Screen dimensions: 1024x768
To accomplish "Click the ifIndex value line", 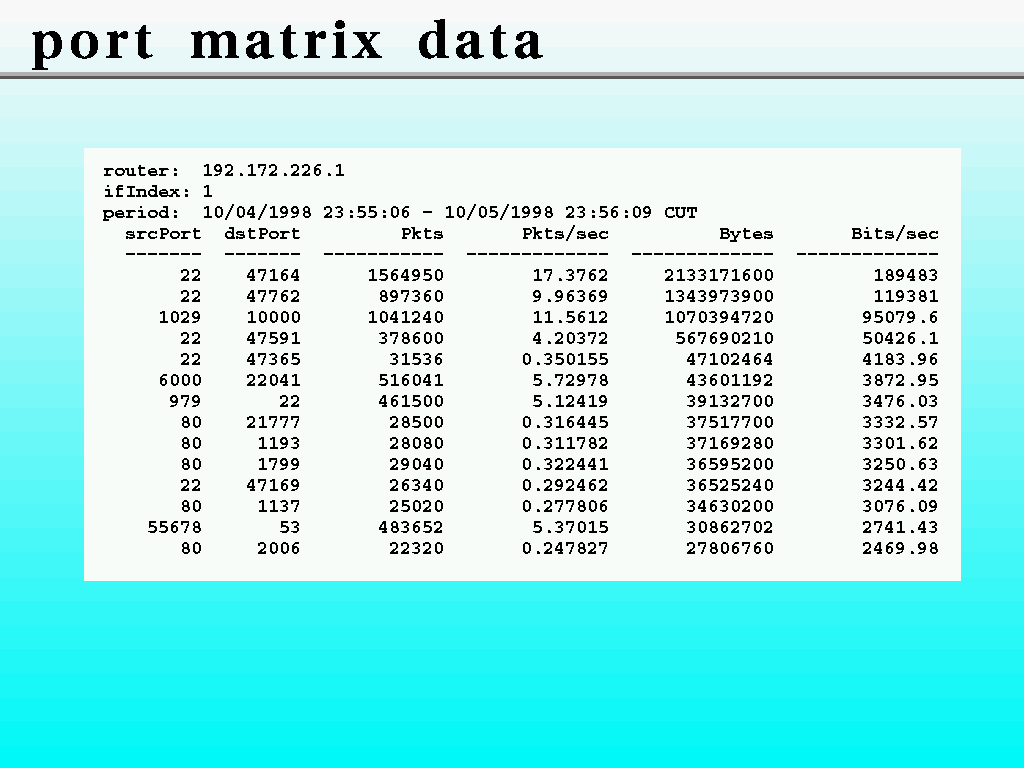I will [158, 192].
